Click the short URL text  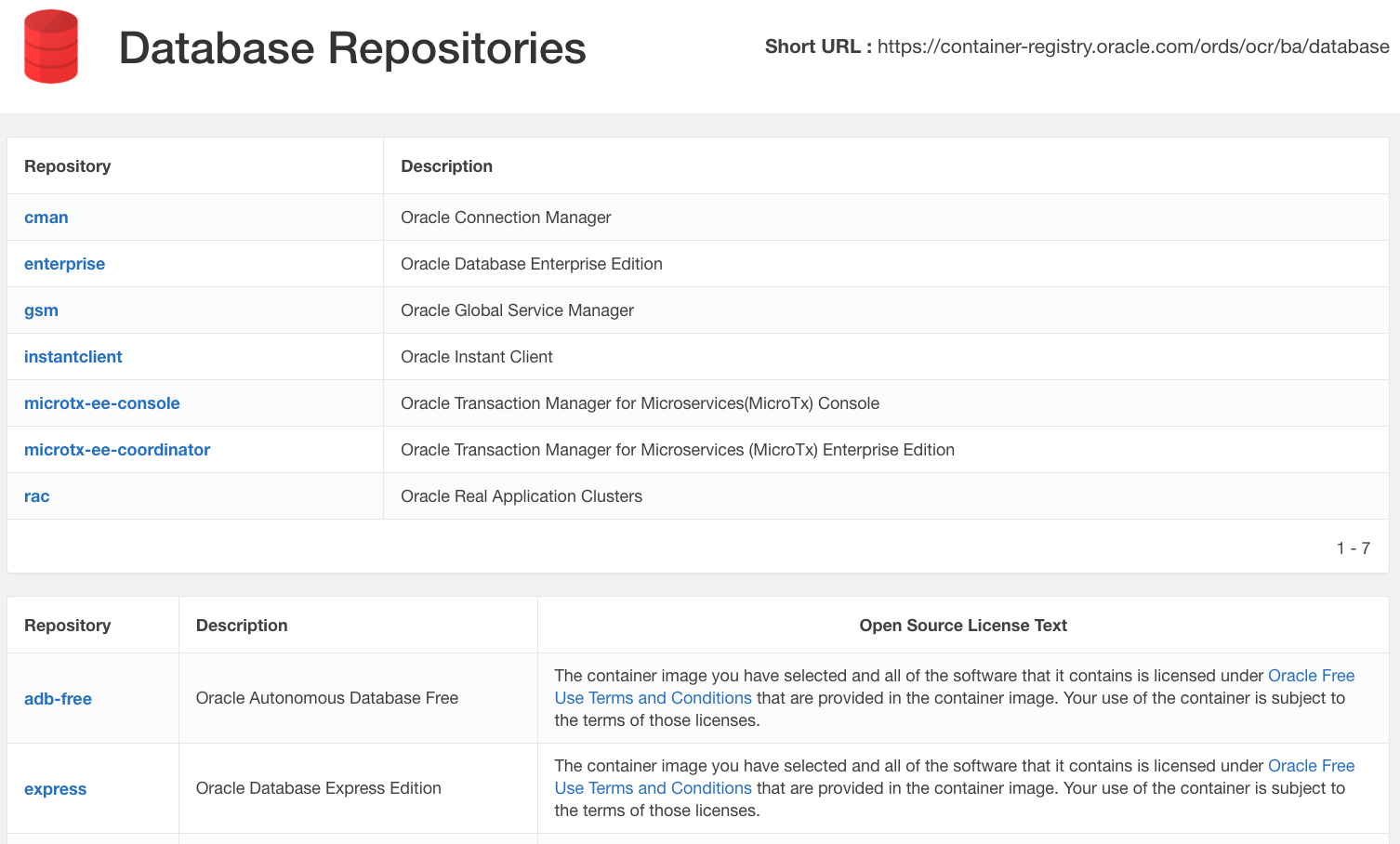coord(1132,46)
